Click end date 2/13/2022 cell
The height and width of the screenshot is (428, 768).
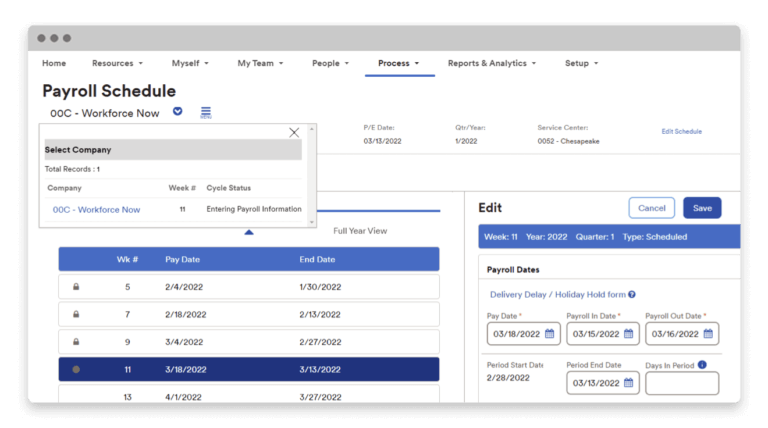pyautogui.click(x=320, y=314)
